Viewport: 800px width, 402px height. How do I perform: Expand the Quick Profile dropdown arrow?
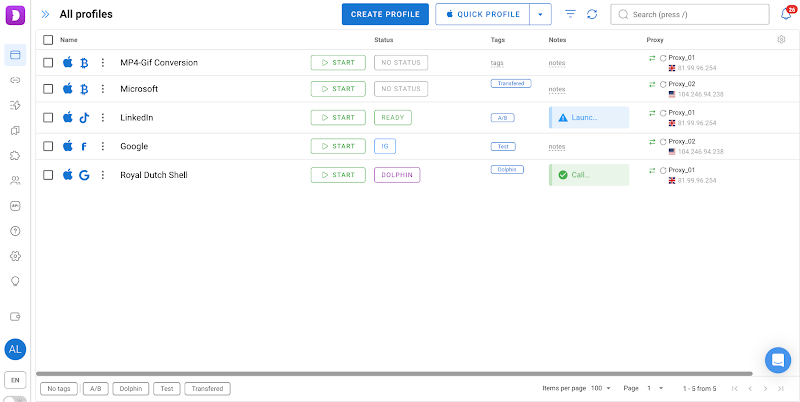coord(540,15)
